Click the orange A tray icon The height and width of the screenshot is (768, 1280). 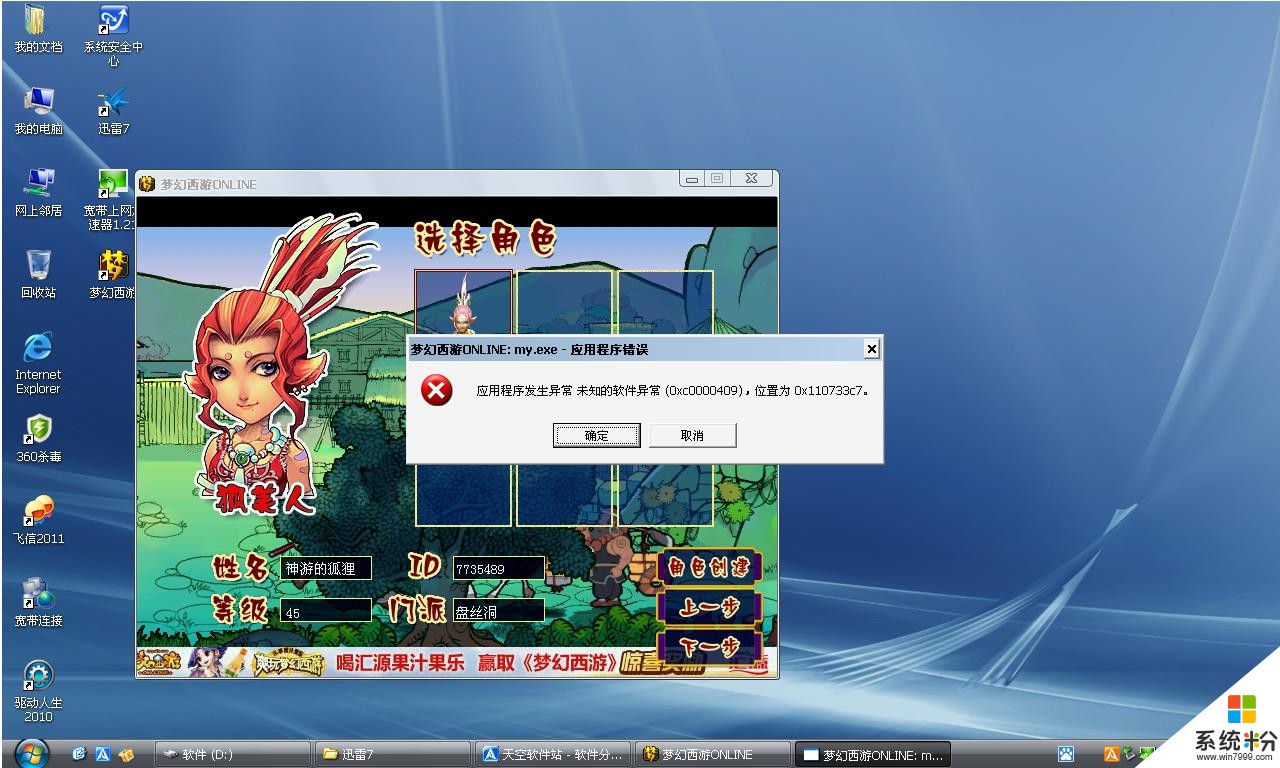[1111, 754]
